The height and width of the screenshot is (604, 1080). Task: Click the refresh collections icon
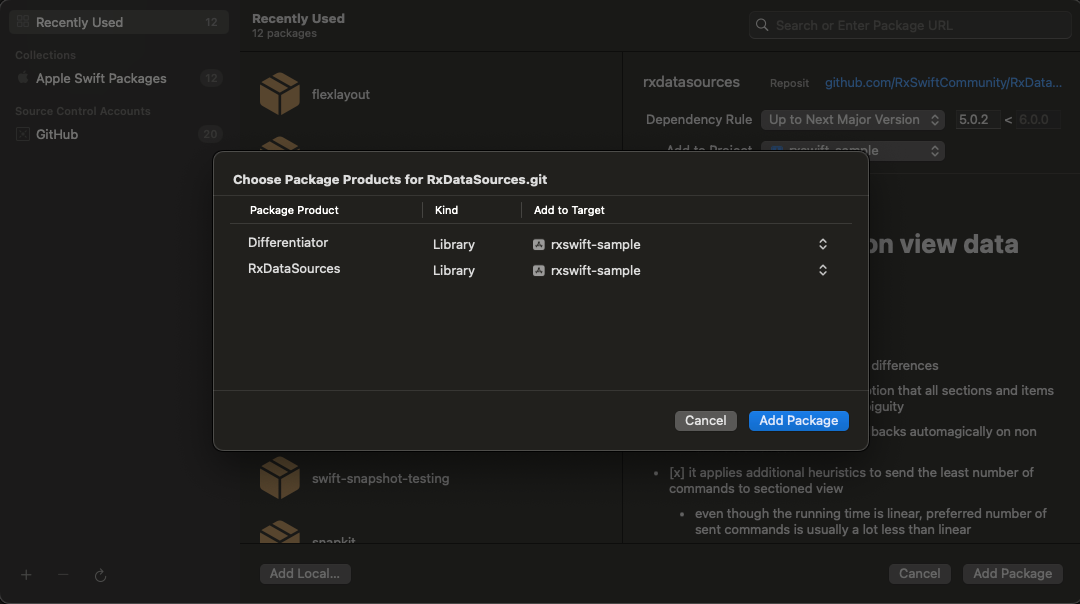[100, 575]
